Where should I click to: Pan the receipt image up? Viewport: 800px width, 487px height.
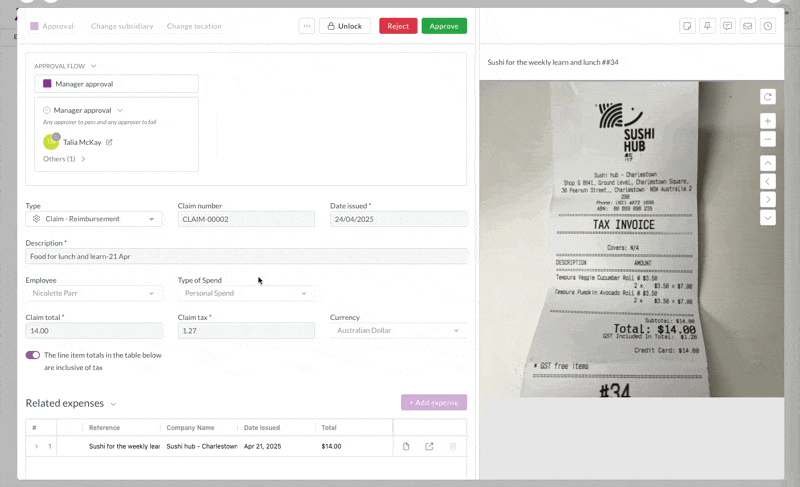coord(768,163)
